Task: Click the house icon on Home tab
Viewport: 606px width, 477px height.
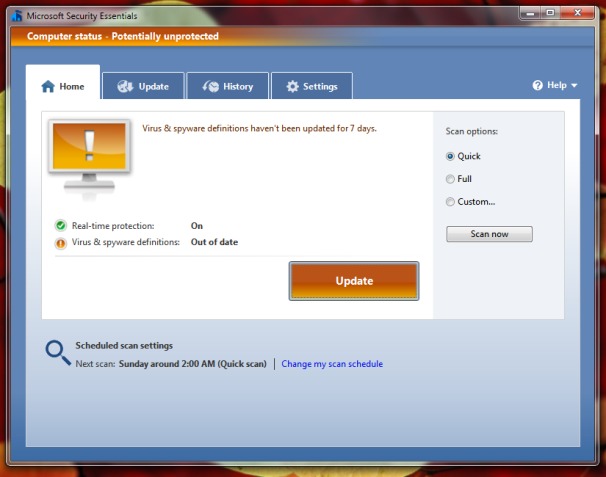Action: point(47,86)
